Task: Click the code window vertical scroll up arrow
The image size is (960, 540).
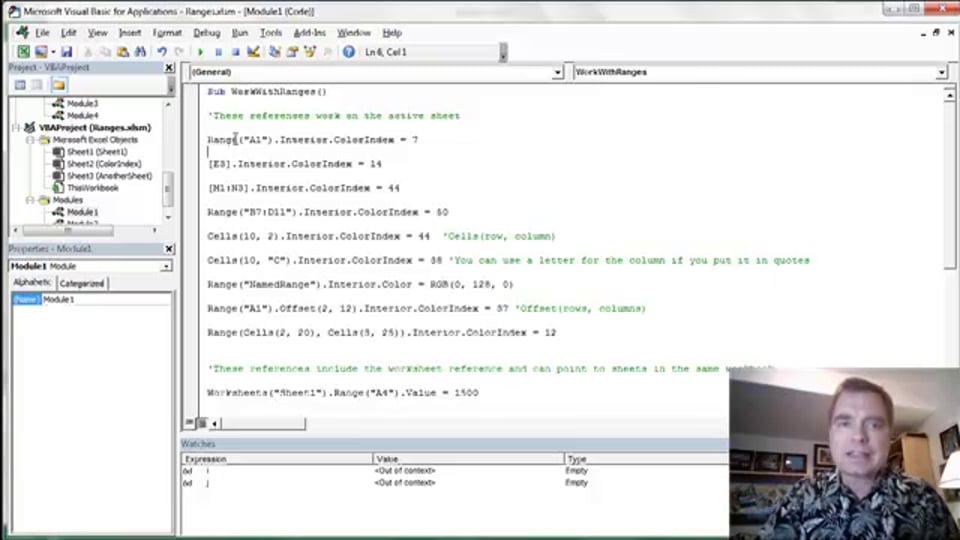Action: click(x=949, y=94)
